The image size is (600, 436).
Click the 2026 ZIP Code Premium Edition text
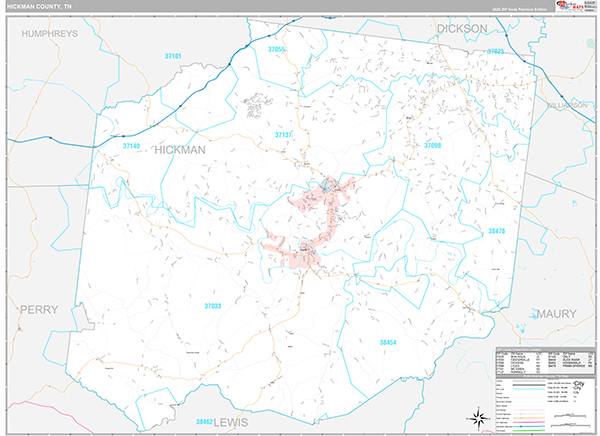point(519,9)
